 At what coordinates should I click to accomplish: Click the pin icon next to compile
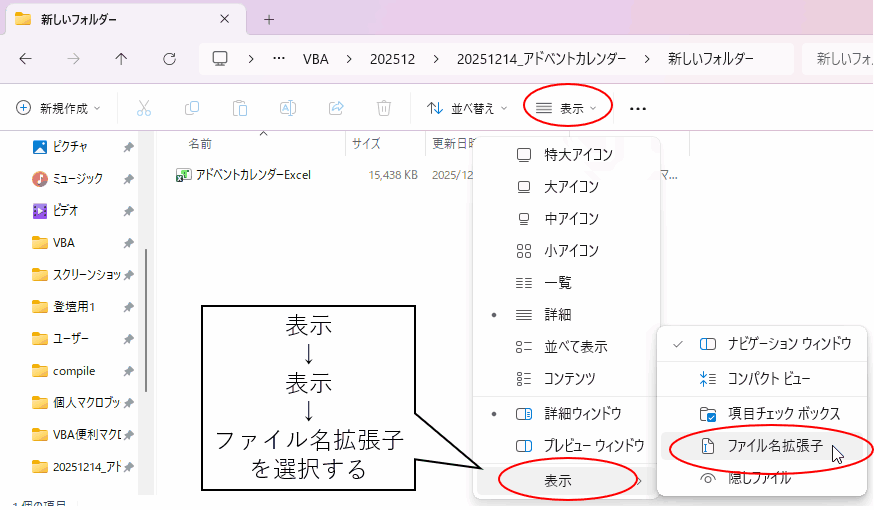pyautogui.click(x=128, y=371)
